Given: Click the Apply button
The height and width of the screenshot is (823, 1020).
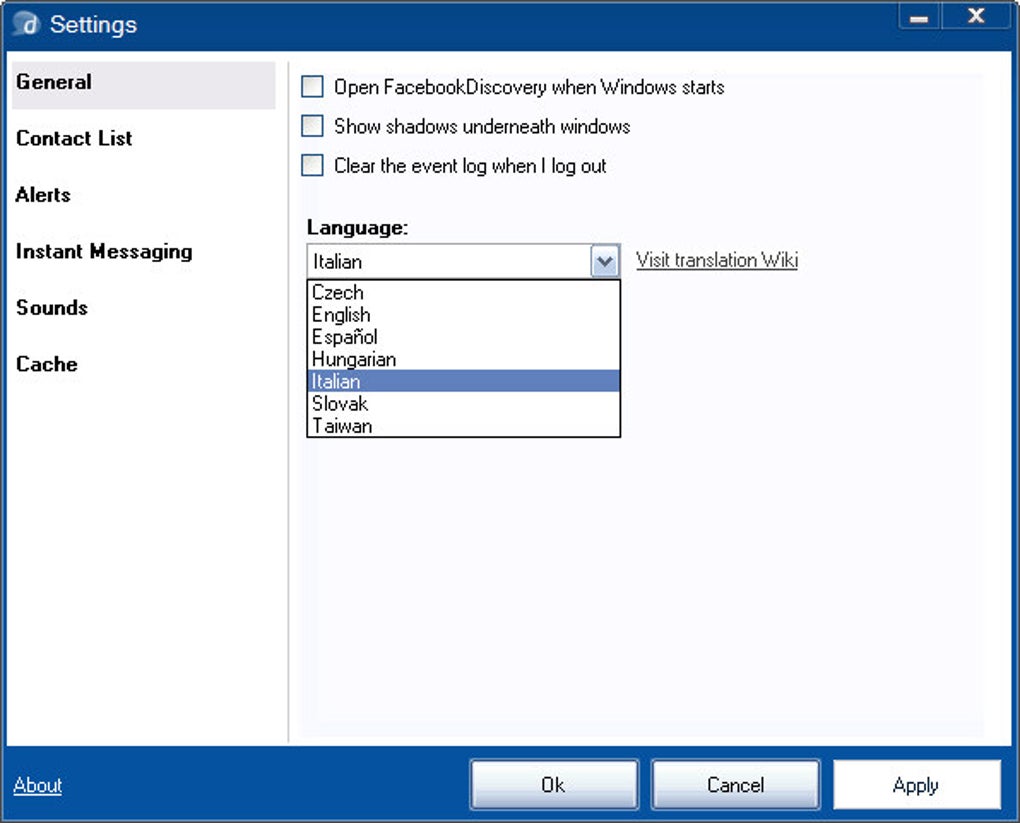Looking at the screenshot, I should [x=917, y=785].
